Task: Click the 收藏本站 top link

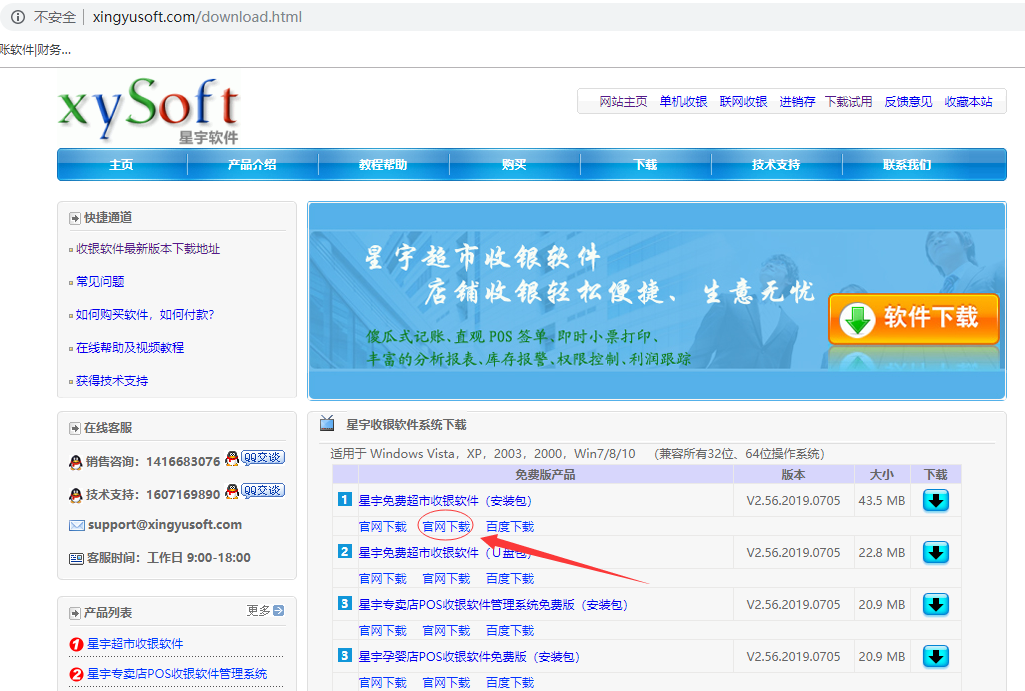Action: click(969, 101)
